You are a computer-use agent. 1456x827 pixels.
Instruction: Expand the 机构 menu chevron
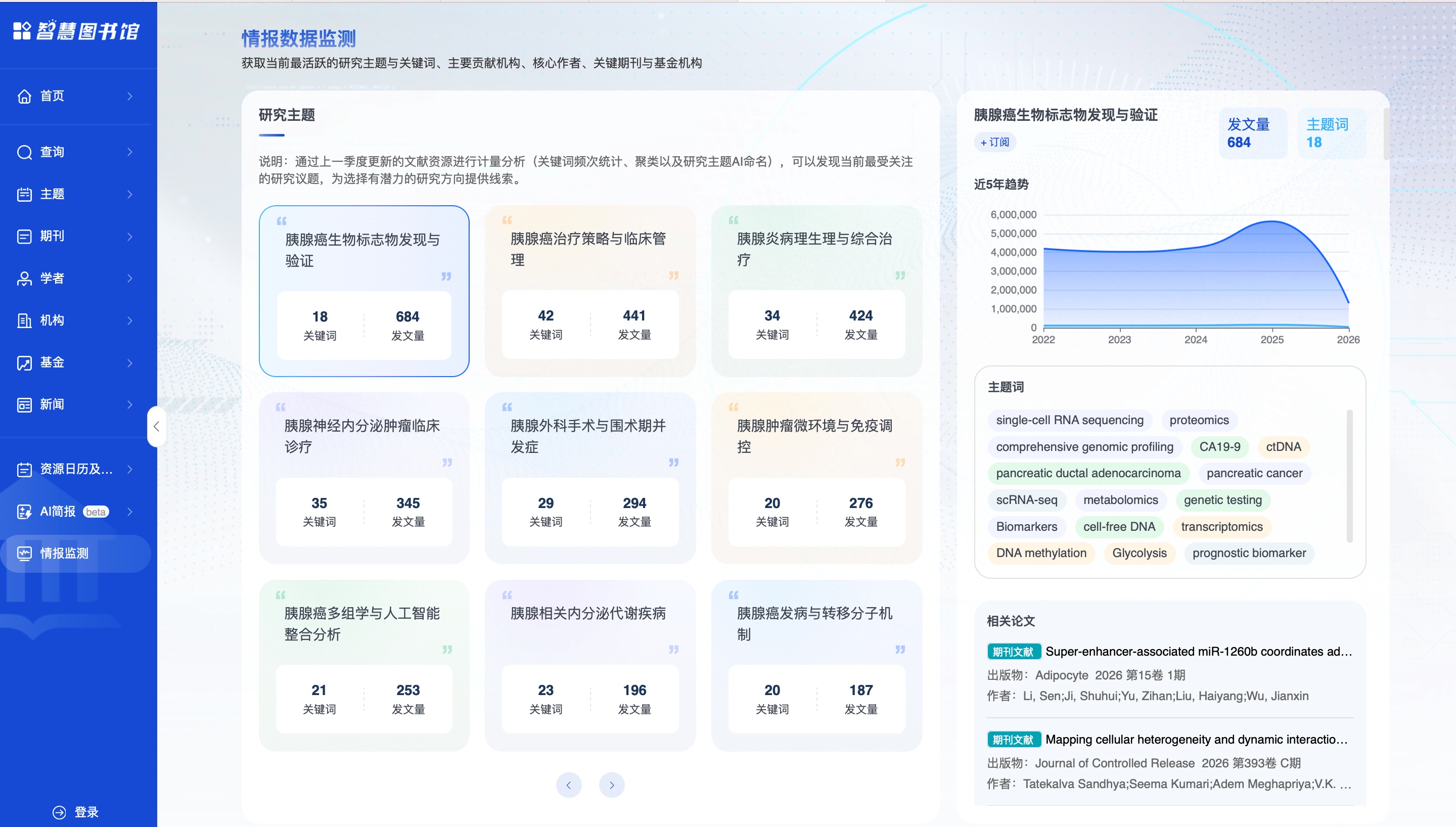pos(130,320)
